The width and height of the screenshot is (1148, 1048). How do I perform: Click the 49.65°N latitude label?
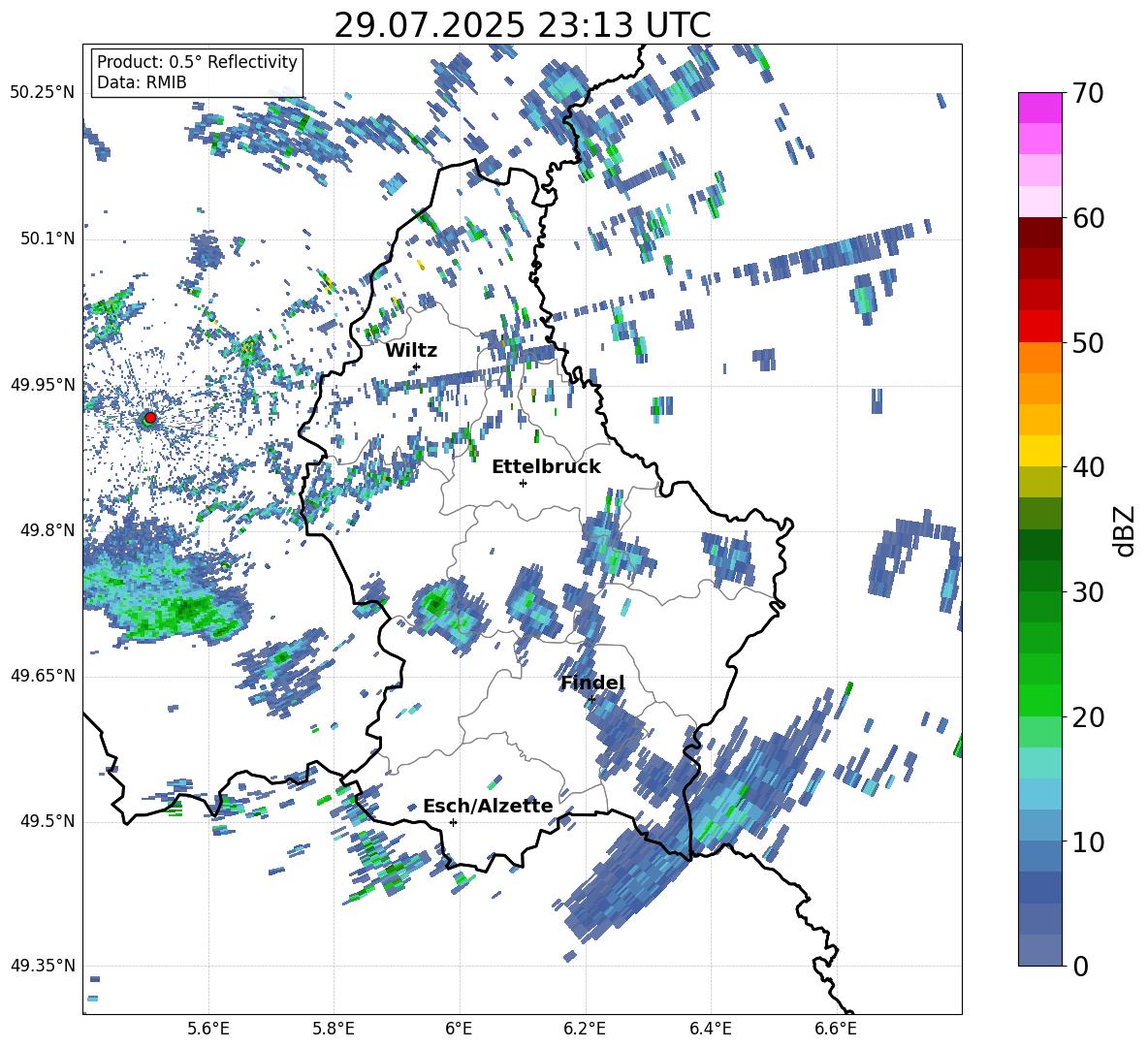pos(43,675)
